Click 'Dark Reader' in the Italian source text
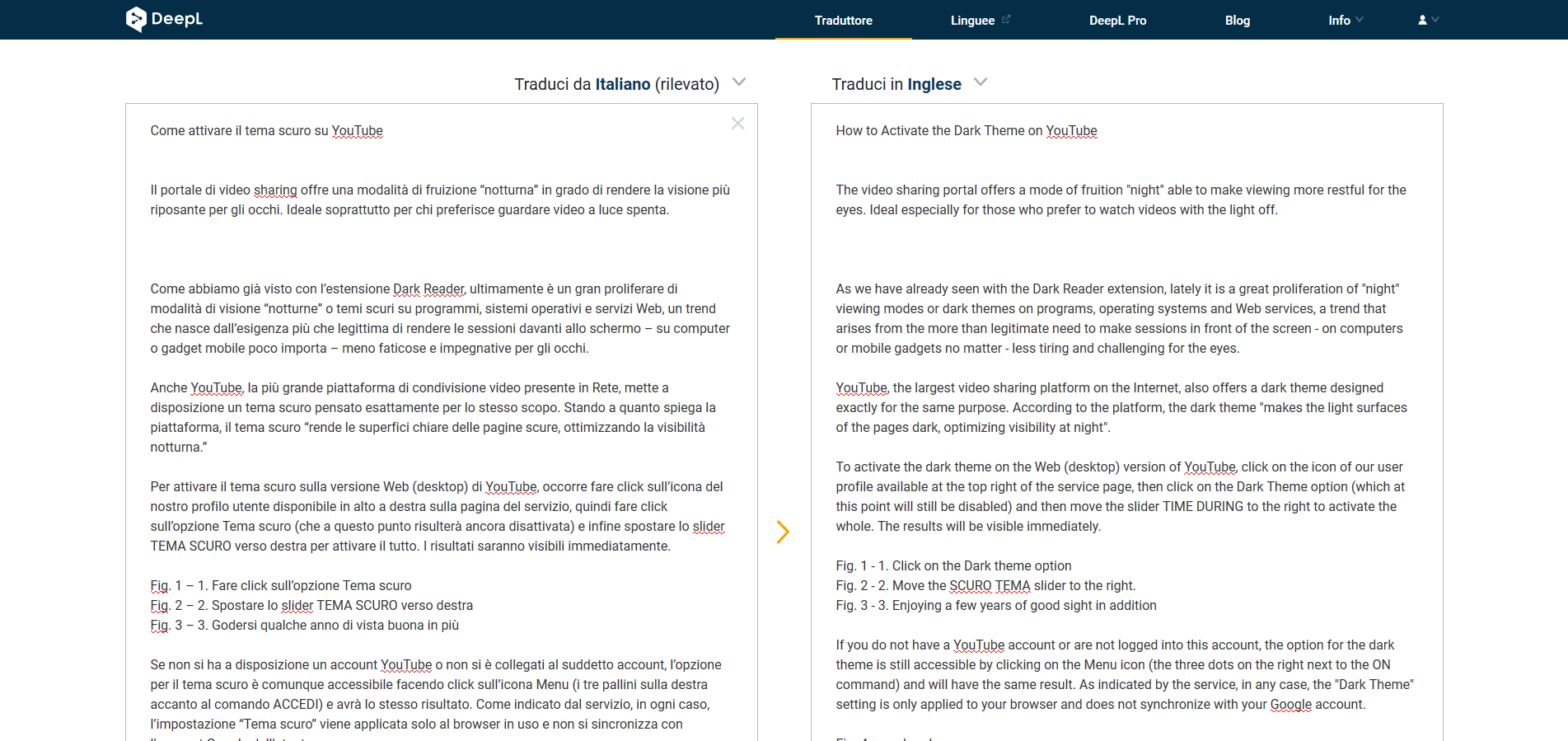Screen dimensions: 1568x741 (428, 289)
